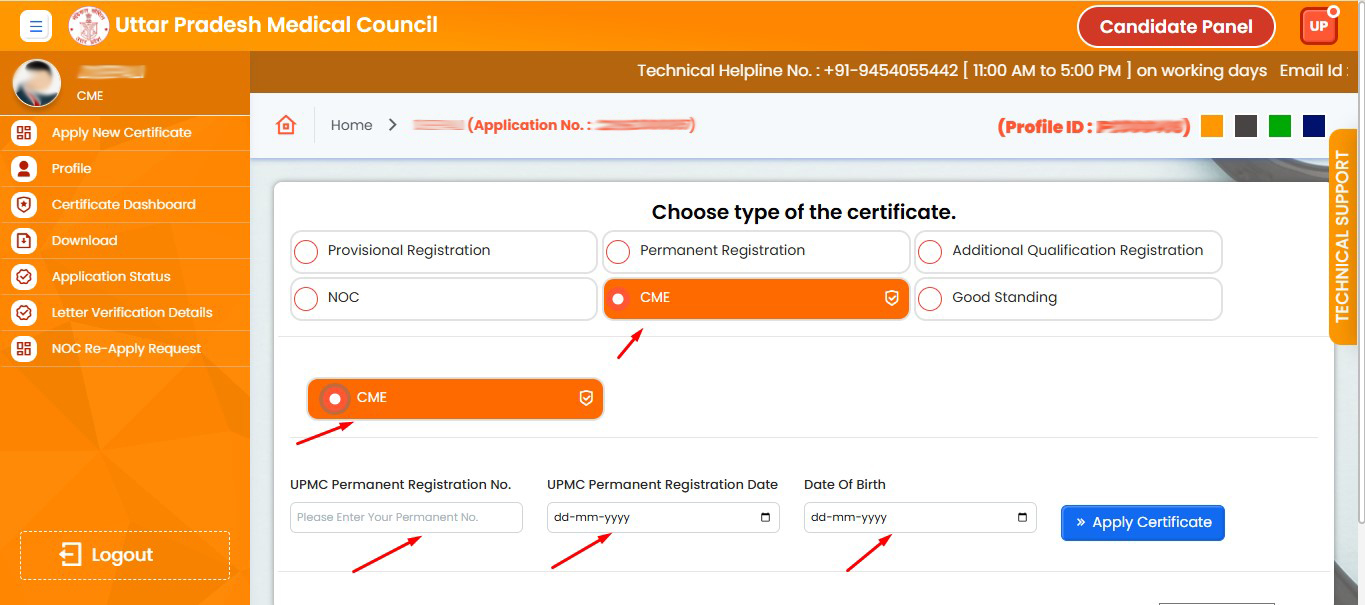This screenshot has height=605, width=1365.
Task: Open Letter Verification Details menu item
Action: (x=131, y=313)
